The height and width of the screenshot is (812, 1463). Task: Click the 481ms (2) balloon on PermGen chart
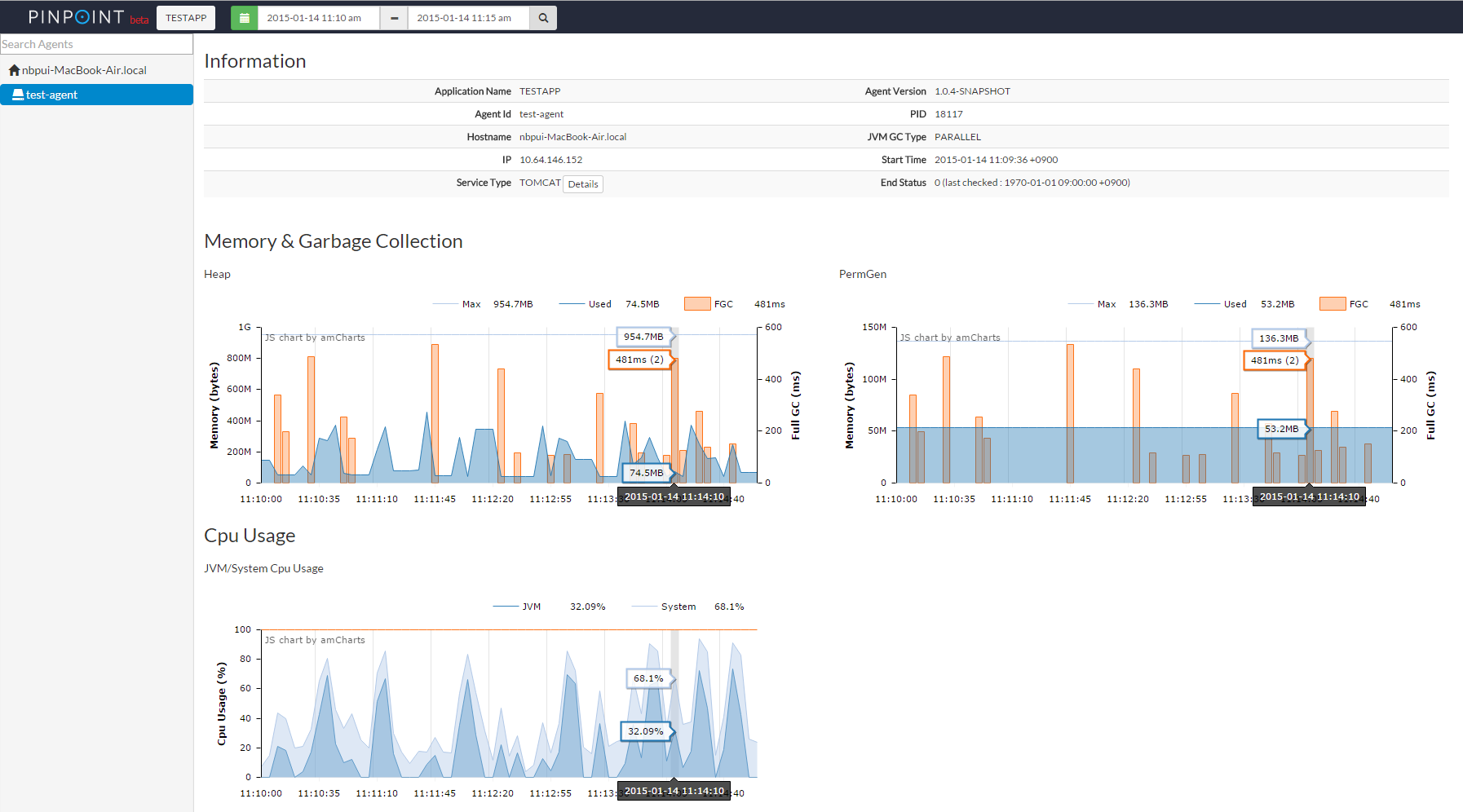point(1275,360)
